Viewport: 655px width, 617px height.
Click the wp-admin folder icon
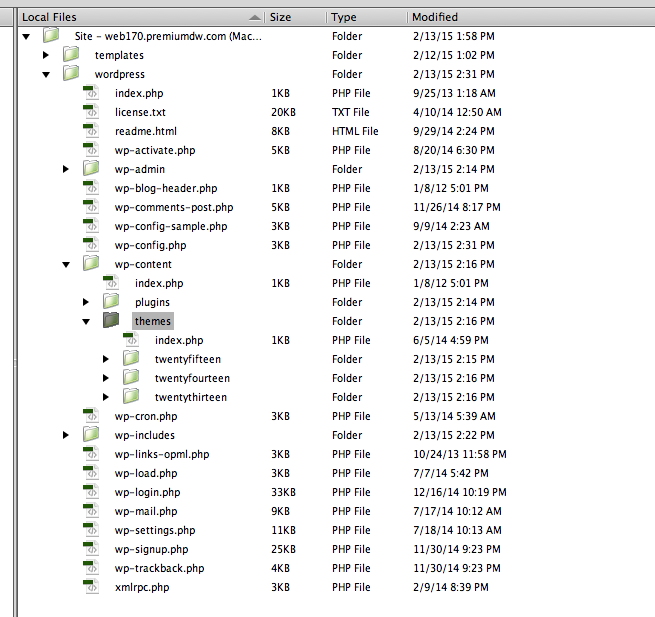[x=91, y=168]
